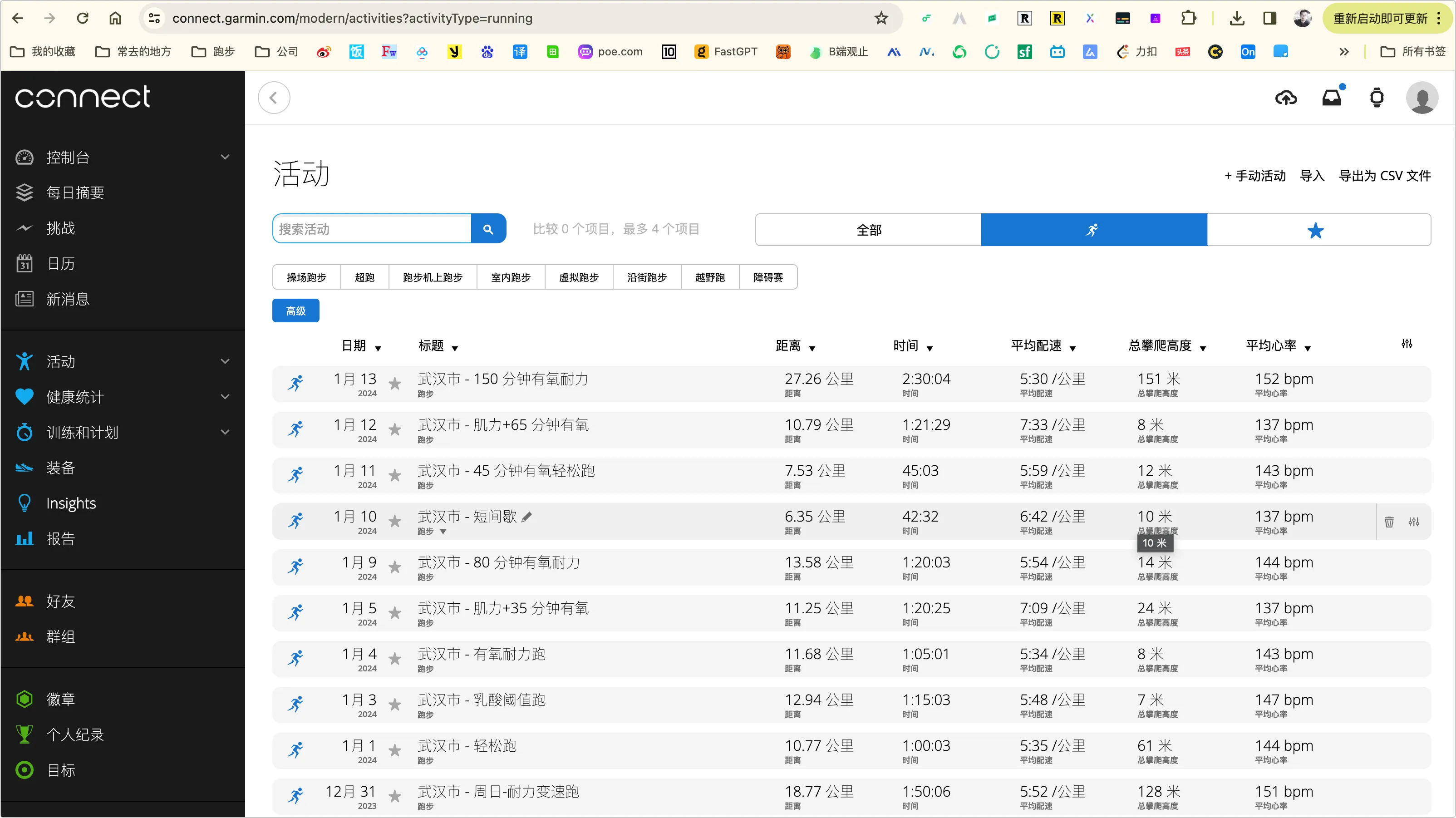The image size is (1456, 818).
Task: Select the favorites star filter tab
Action: click(x=1315, y=230)
